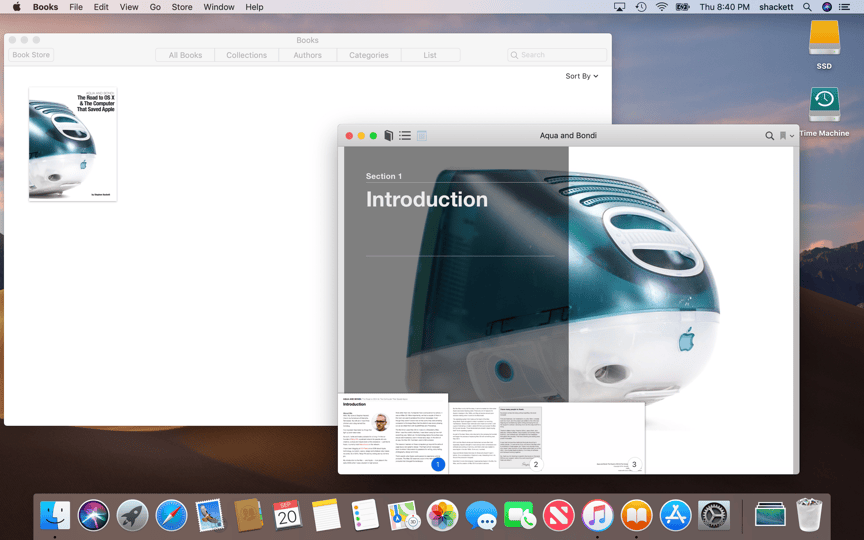The height and width of the screenshot is (540, 864).
Task: Switch to Collections tab
Action: pyautogui.click(x=246, y=55)
